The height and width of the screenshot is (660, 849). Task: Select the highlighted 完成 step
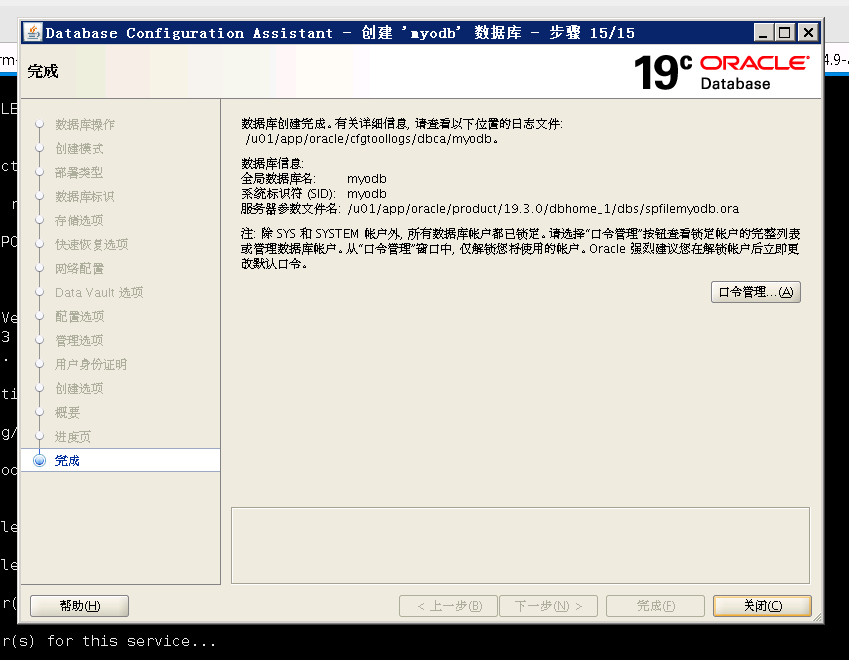tap(120, 460)
